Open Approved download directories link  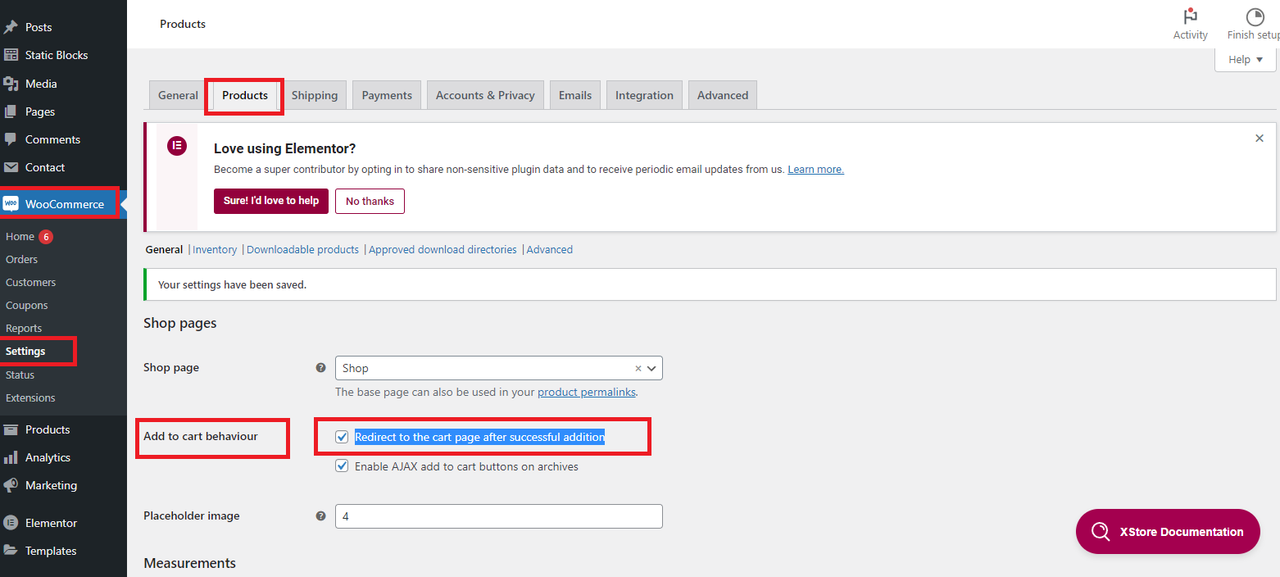click(x=443, y=250)
